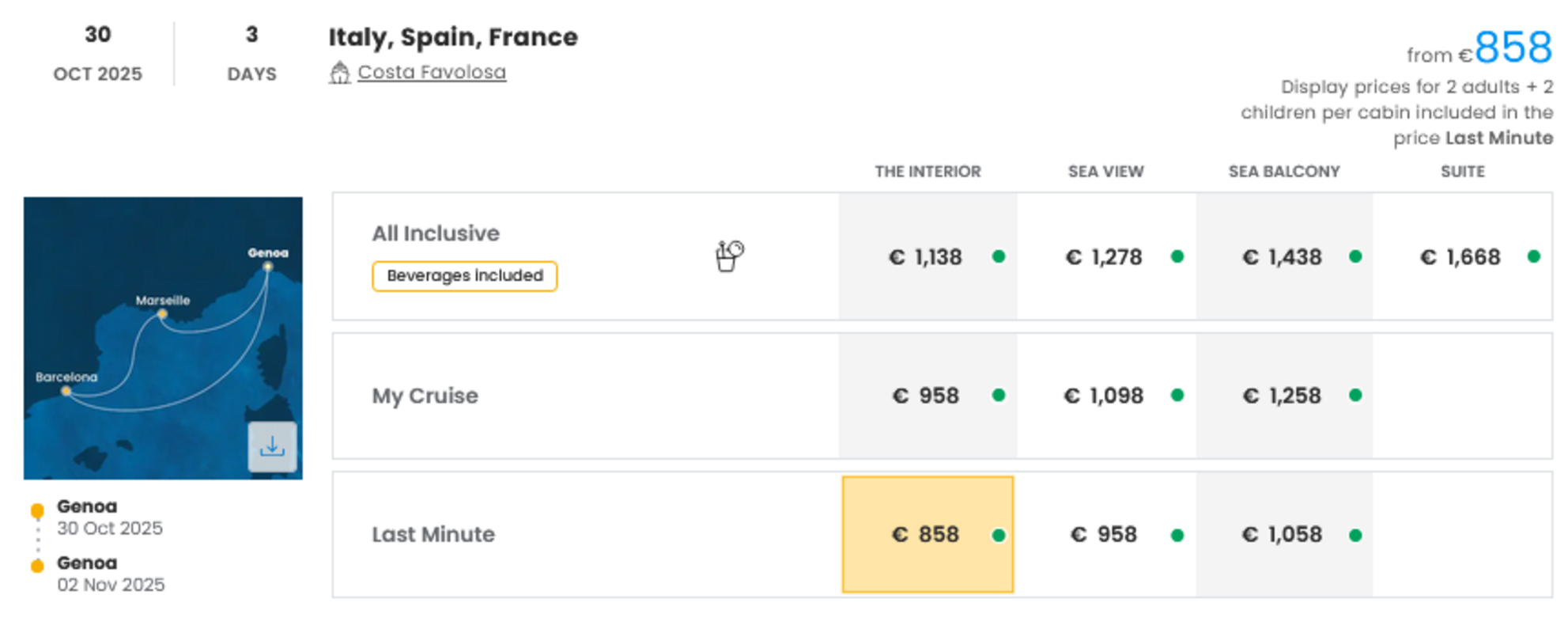The width and height of the screenshot is (1568, 633).
Task: Click the Beverages included badge
Action: click(x=464, y=276)
